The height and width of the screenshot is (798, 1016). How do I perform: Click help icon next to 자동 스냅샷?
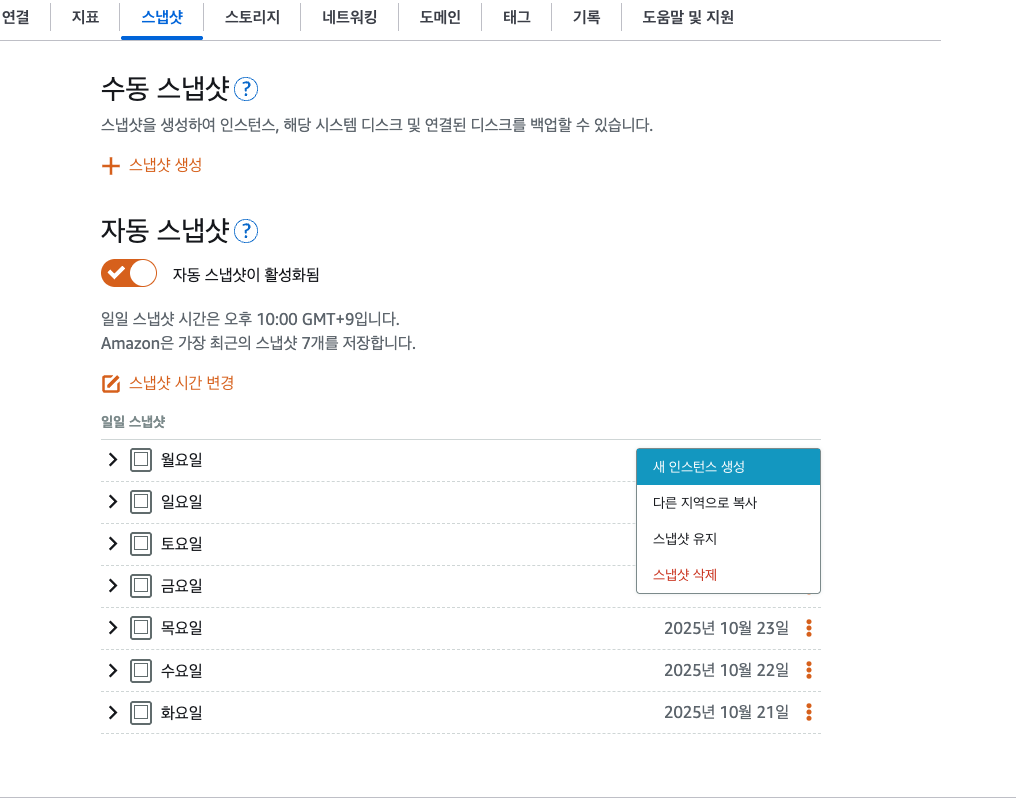click(x=246, y=231)
